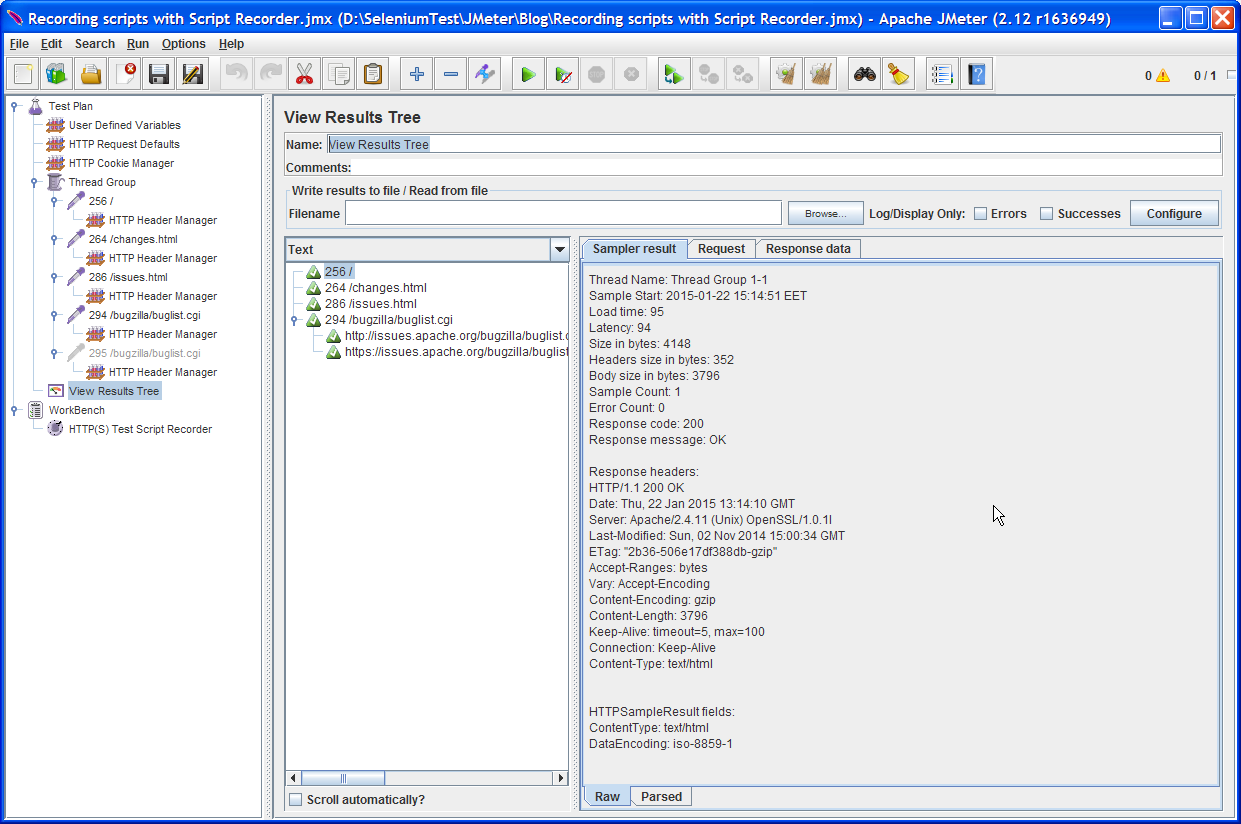The height and width of the screenshot is (824, 1241).
Task: Create a new test plan
Action: [x=23, y=74]
